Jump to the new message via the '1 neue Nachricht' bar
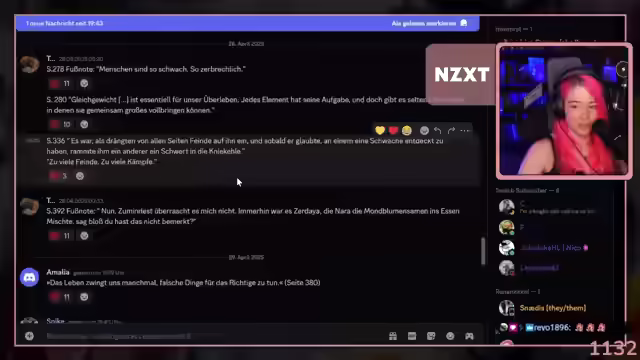The height and width of the screenshot is (360, 640). (247, 23)
